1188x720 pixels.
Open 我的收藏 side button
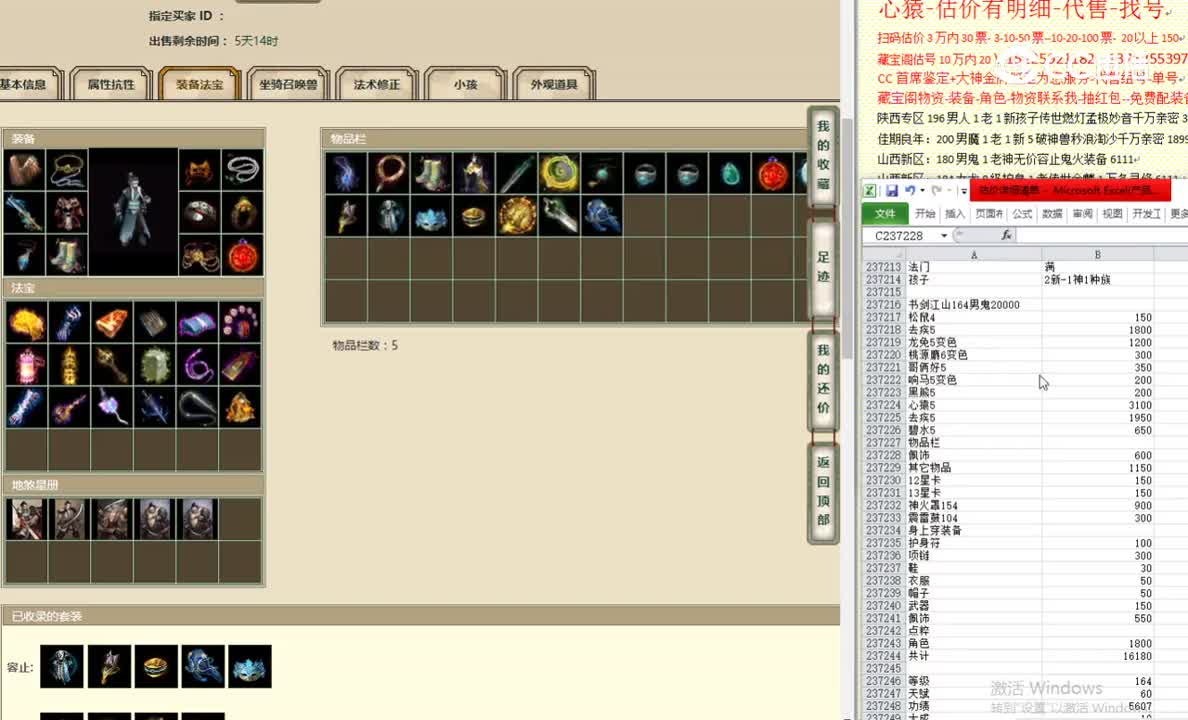tap(823, 155)
